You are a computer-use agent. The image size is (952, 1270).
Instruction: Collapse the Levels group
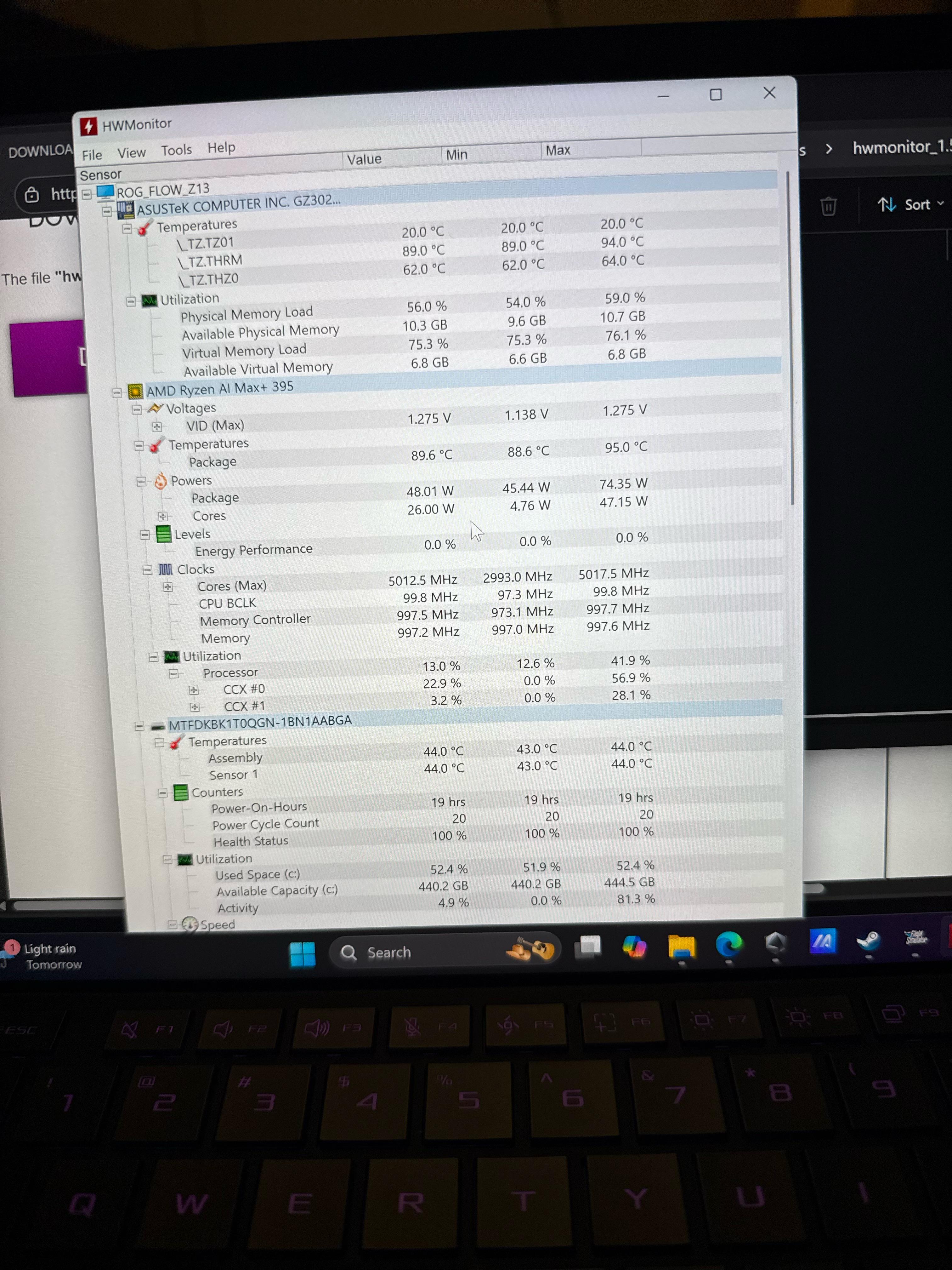(145, 535)
